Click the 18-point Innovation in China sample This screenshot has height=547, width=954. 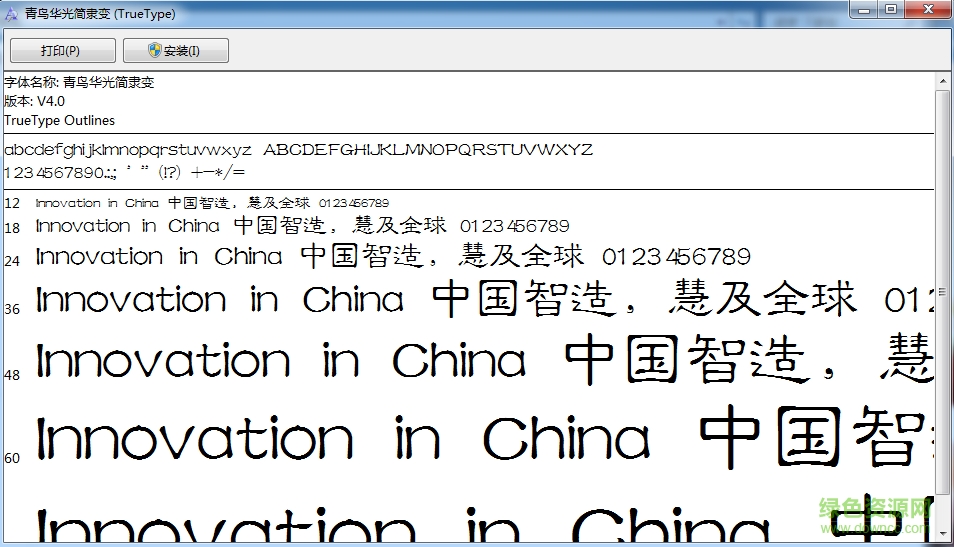click(302, 226)
